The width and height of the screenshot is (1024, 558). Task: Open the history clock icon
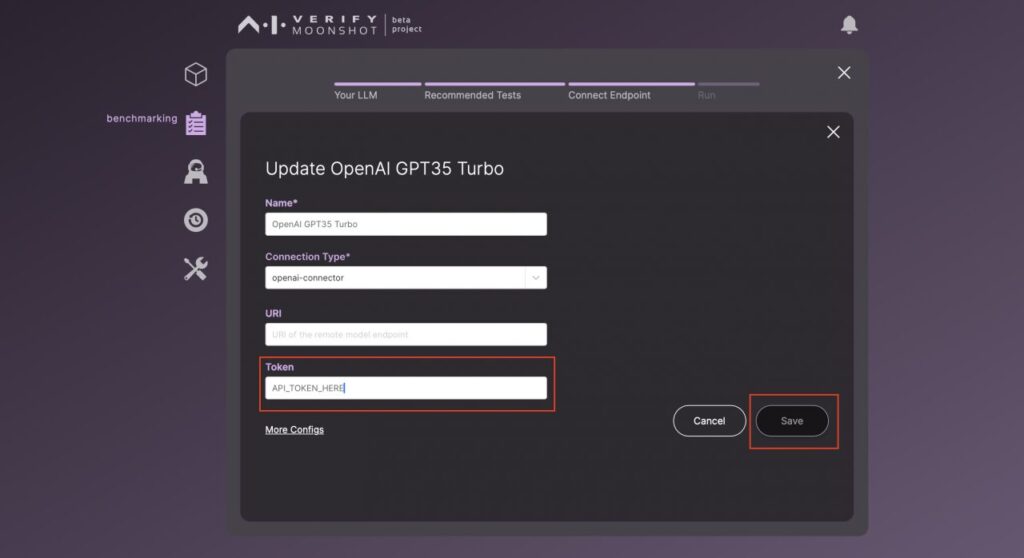tap(196, 220)
